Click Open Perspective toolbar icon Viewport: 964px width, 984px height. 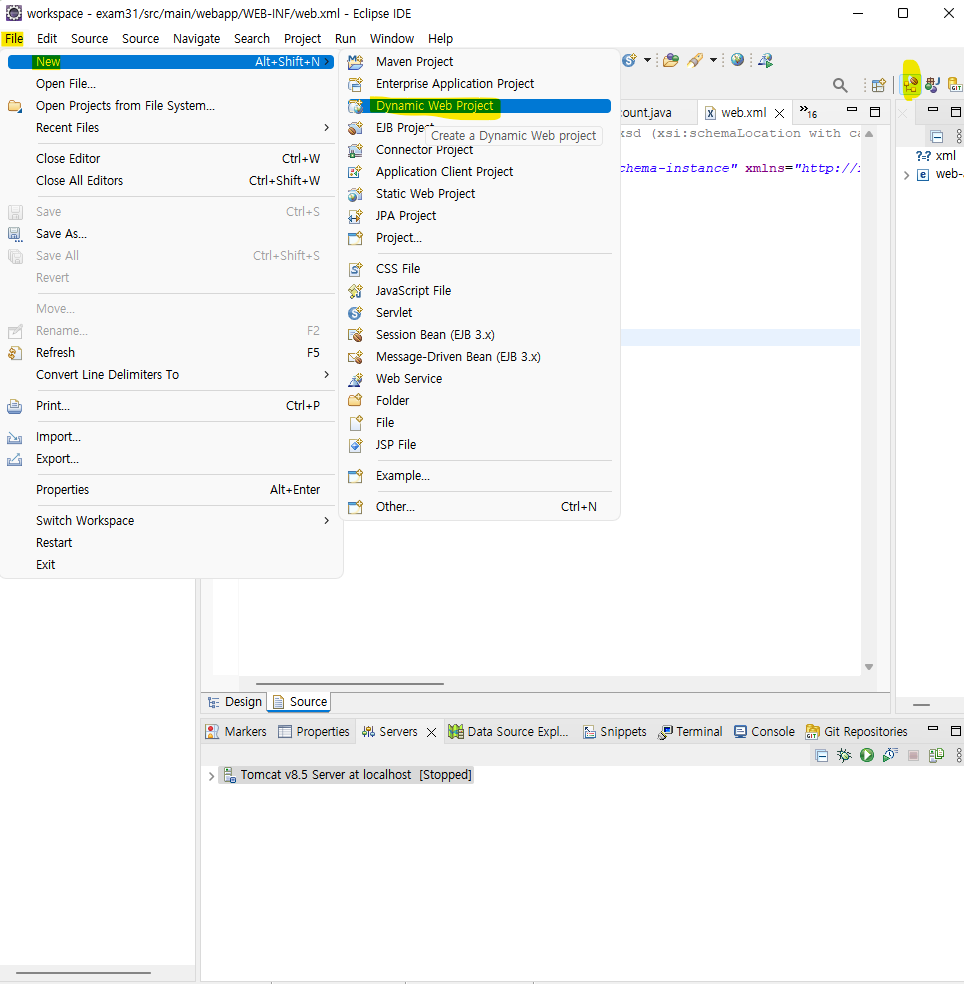(879, 85)
